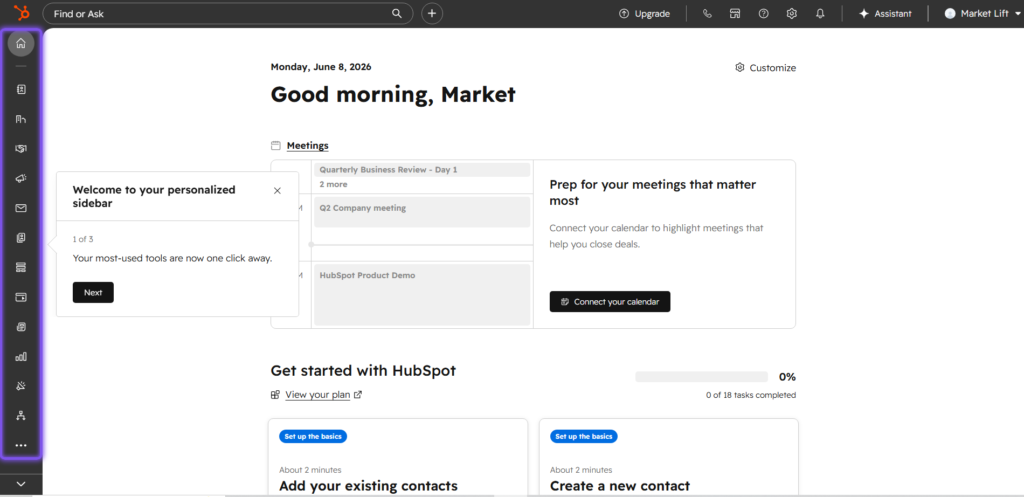Open the help question mark icon
Image resolution: width=1024 pixels, height=497 pixels.
(763, 13)
